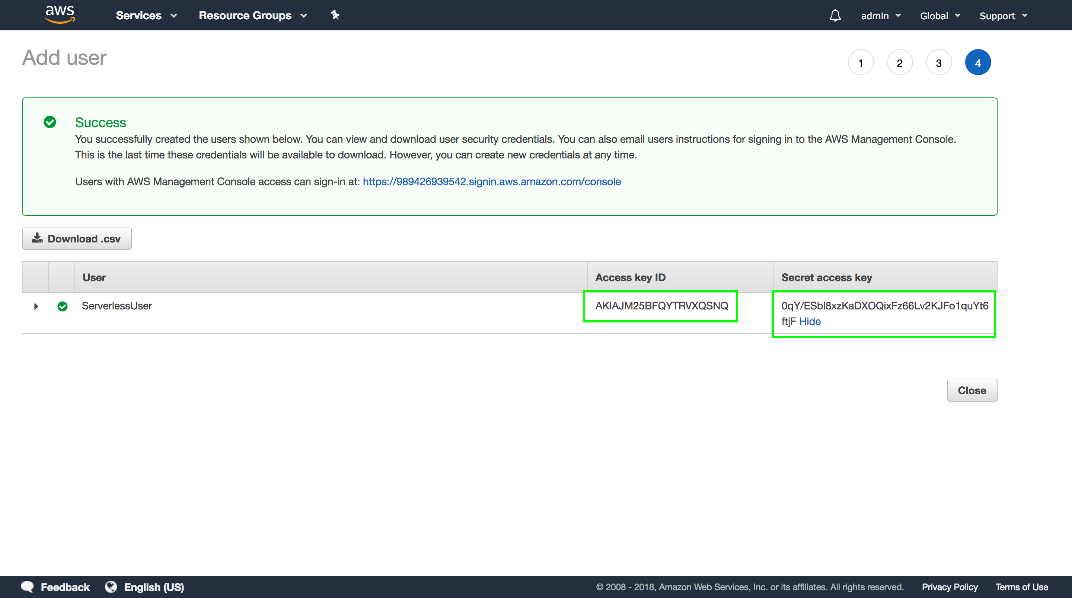Open the notifications bell
Viewport: 1072px width, 598px height.
coord(835,15)
